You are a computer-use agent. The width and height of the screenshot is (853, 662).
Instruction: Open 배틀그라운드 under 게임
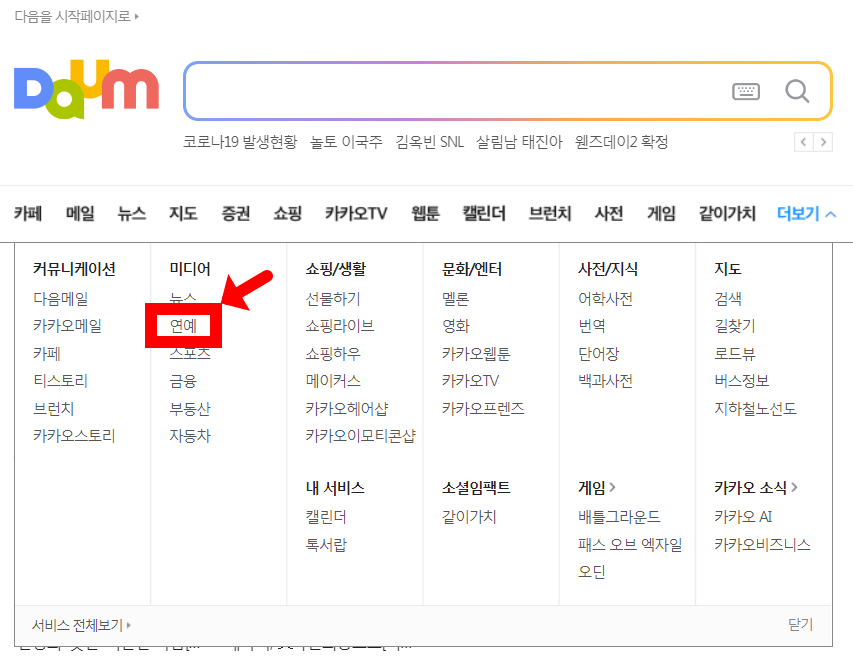coord(619,517)
